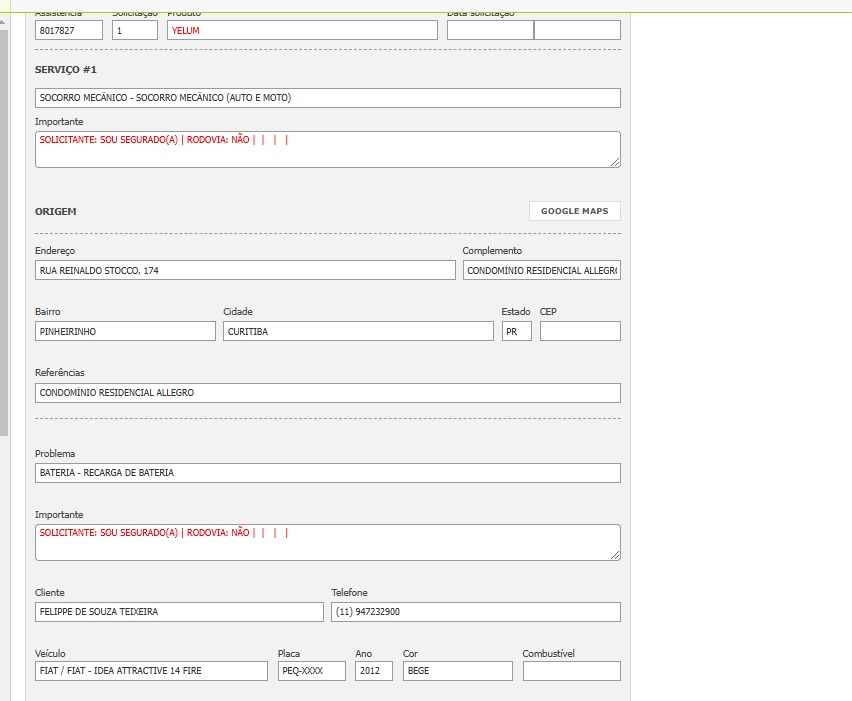Click the vertical scrollbar thumb on left edge
852x701 pixels.
[x=3, y=233]
